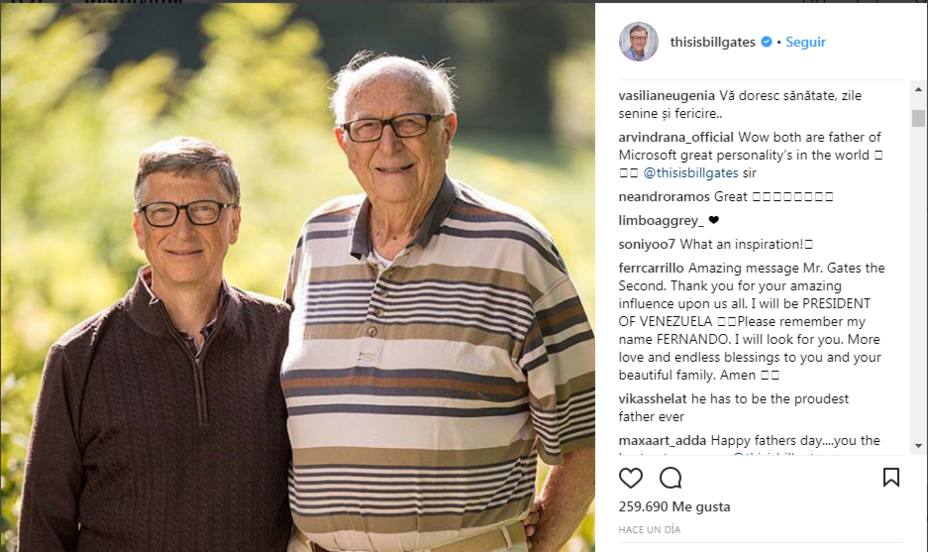Screen dimensions: 928x552
Task: Click the Seguir follow button
Action: coord(805,42)
